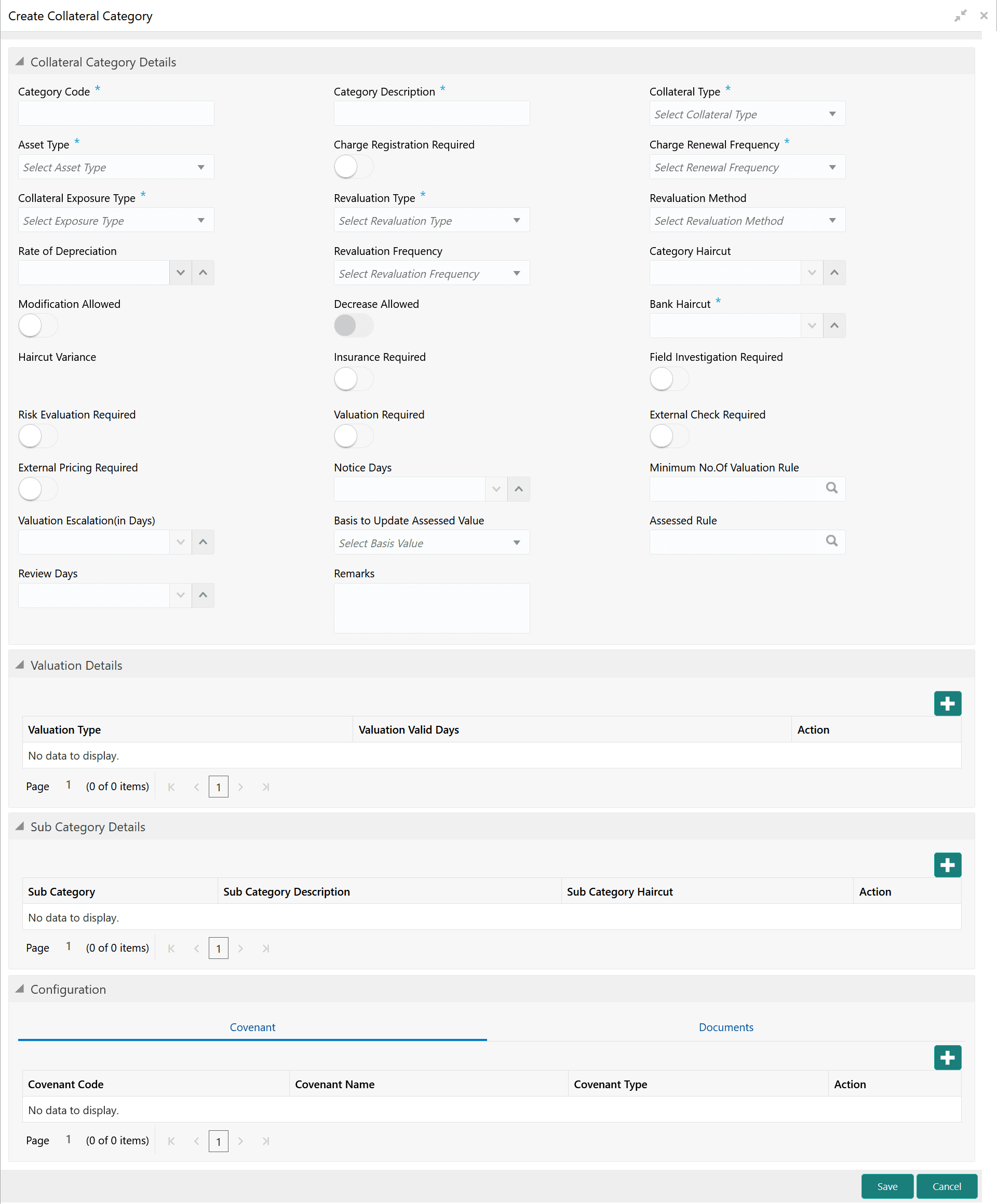This screenshot has width=997, height=1204.
Task: Search for an Assessed Rule
Action: [831, 540]
